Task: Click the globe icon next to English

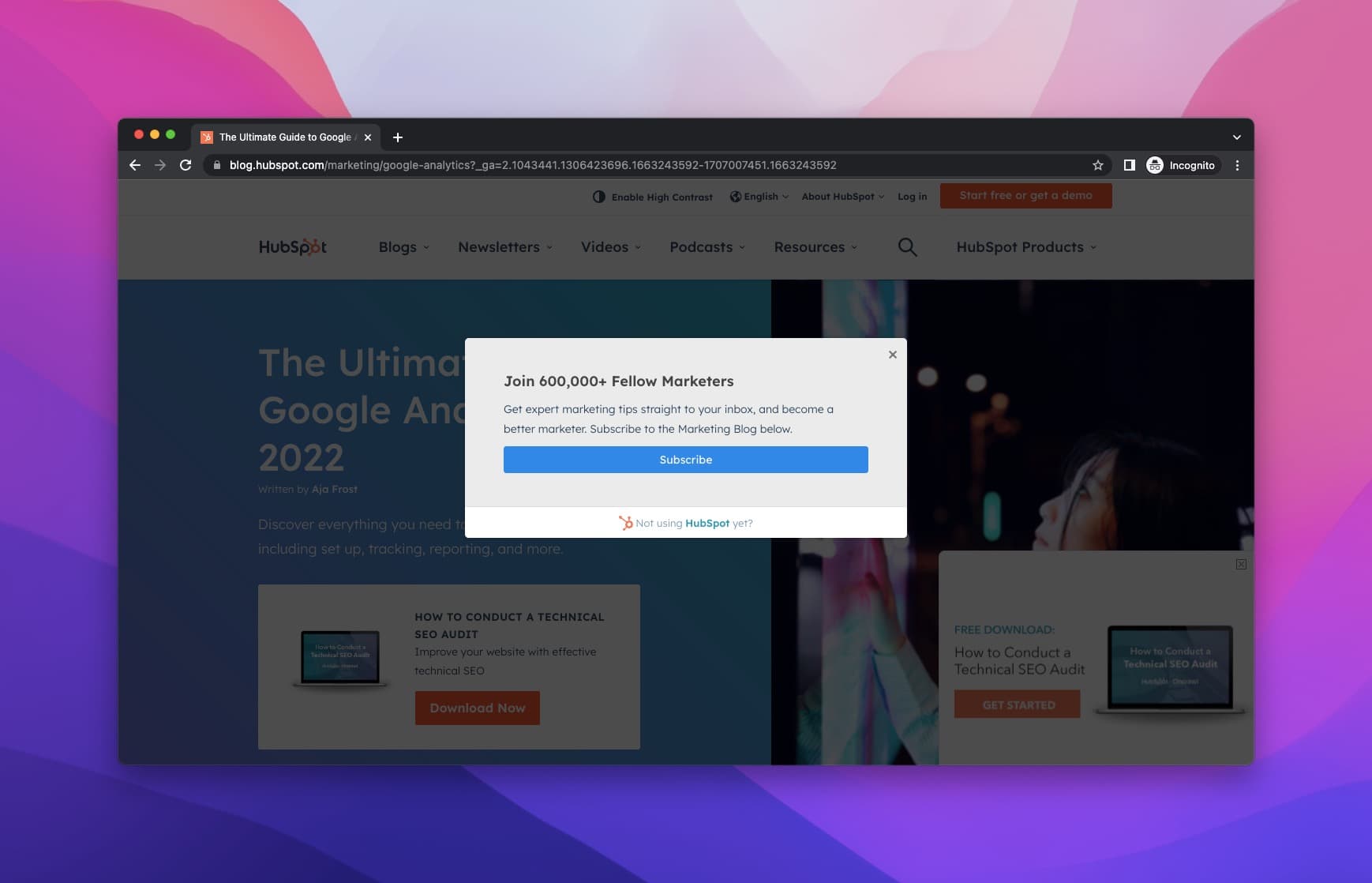Action: tap(735, 197)
